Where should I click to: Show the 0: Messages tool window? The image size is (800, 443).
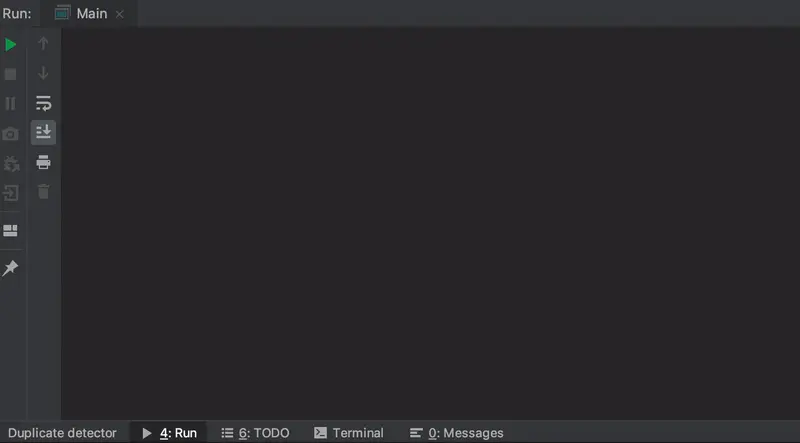coord(457,433)
